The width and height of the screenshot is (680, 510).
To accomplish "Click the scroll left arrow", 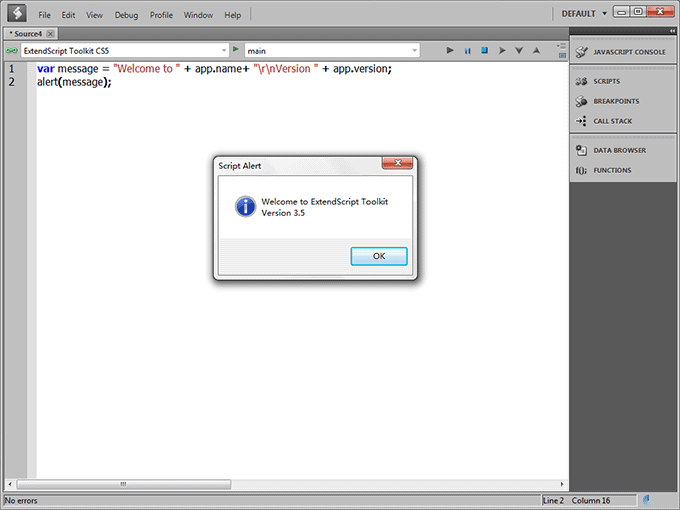I will [x=10, y=484].
